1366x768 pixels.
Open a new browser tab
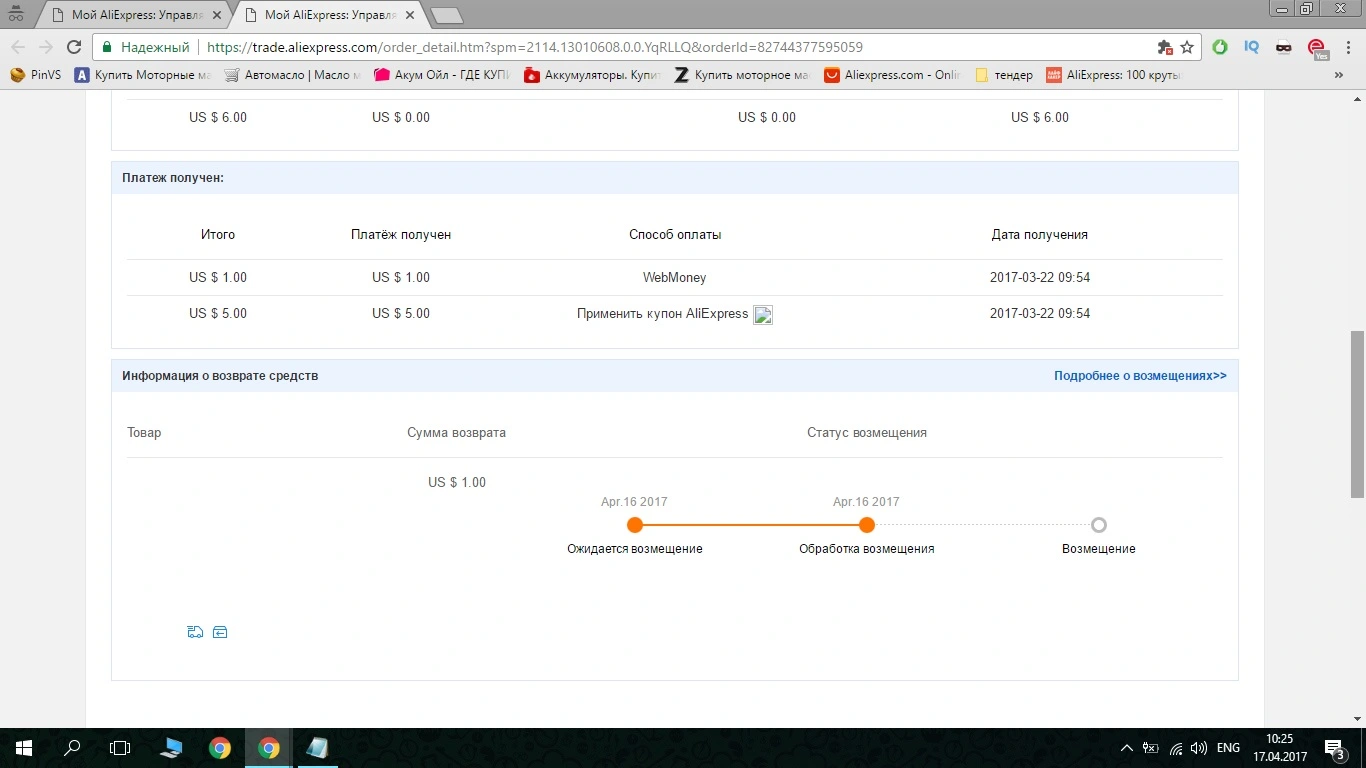click(446, 16)
